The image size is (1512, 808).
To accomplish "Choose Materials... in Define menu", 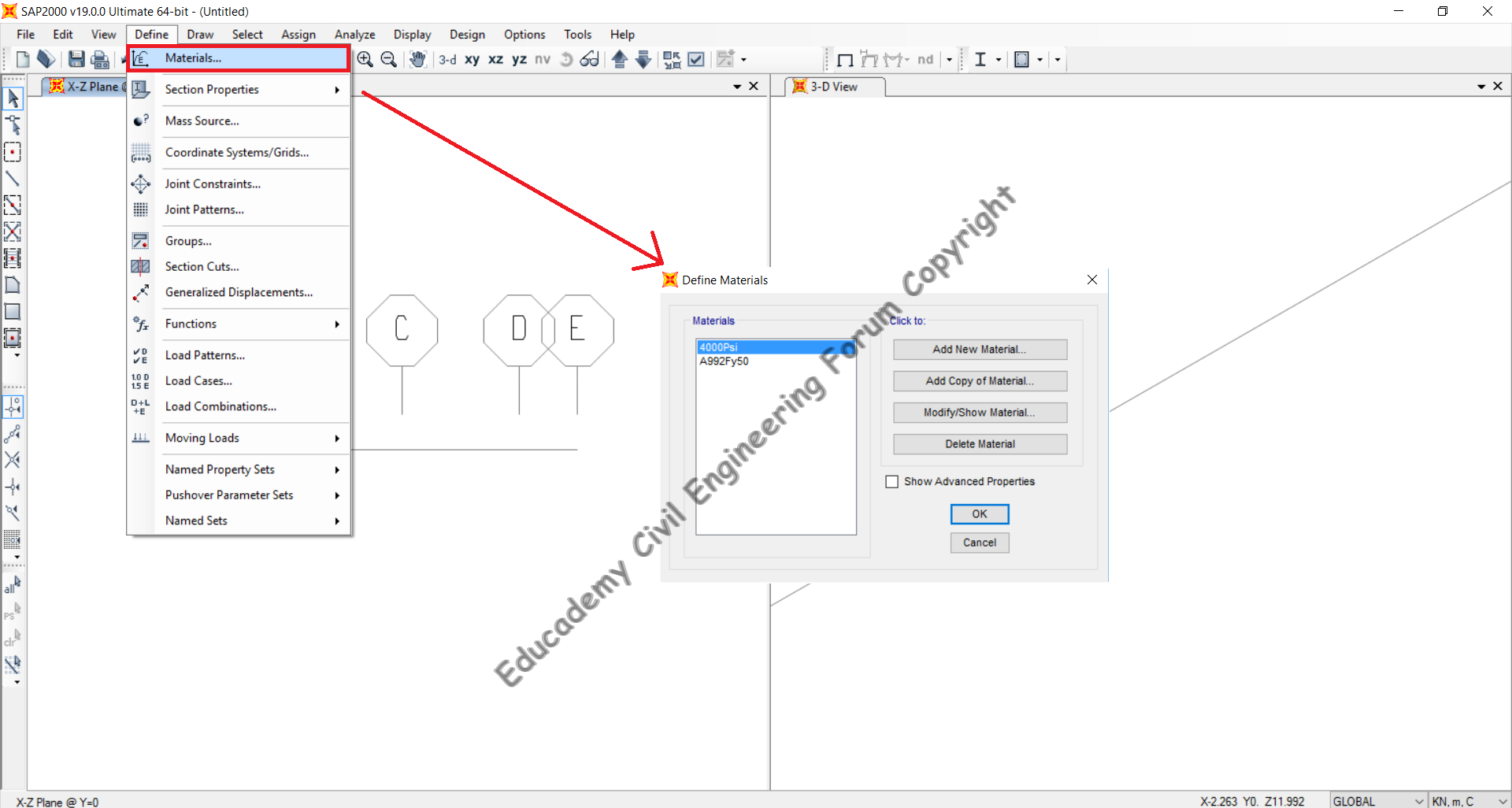I will (239, 58).
